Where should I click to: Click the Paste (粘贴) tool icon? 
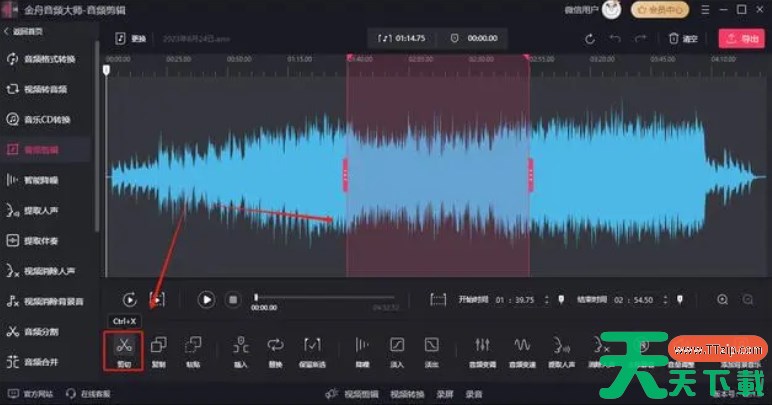click(x=193, y=346)
